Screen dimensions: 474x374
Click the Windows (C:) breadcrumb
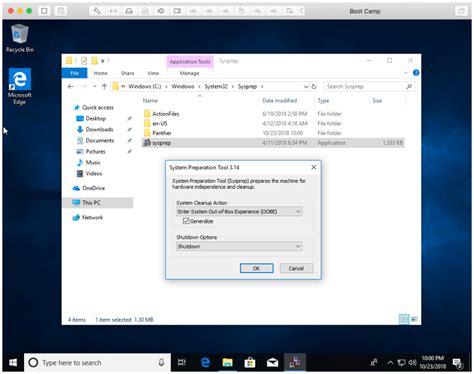point(144,86)
